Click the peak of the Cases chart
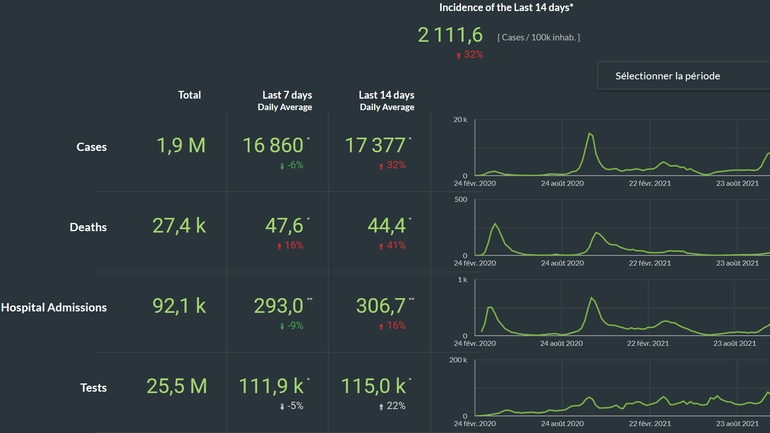 click(590, 134)
